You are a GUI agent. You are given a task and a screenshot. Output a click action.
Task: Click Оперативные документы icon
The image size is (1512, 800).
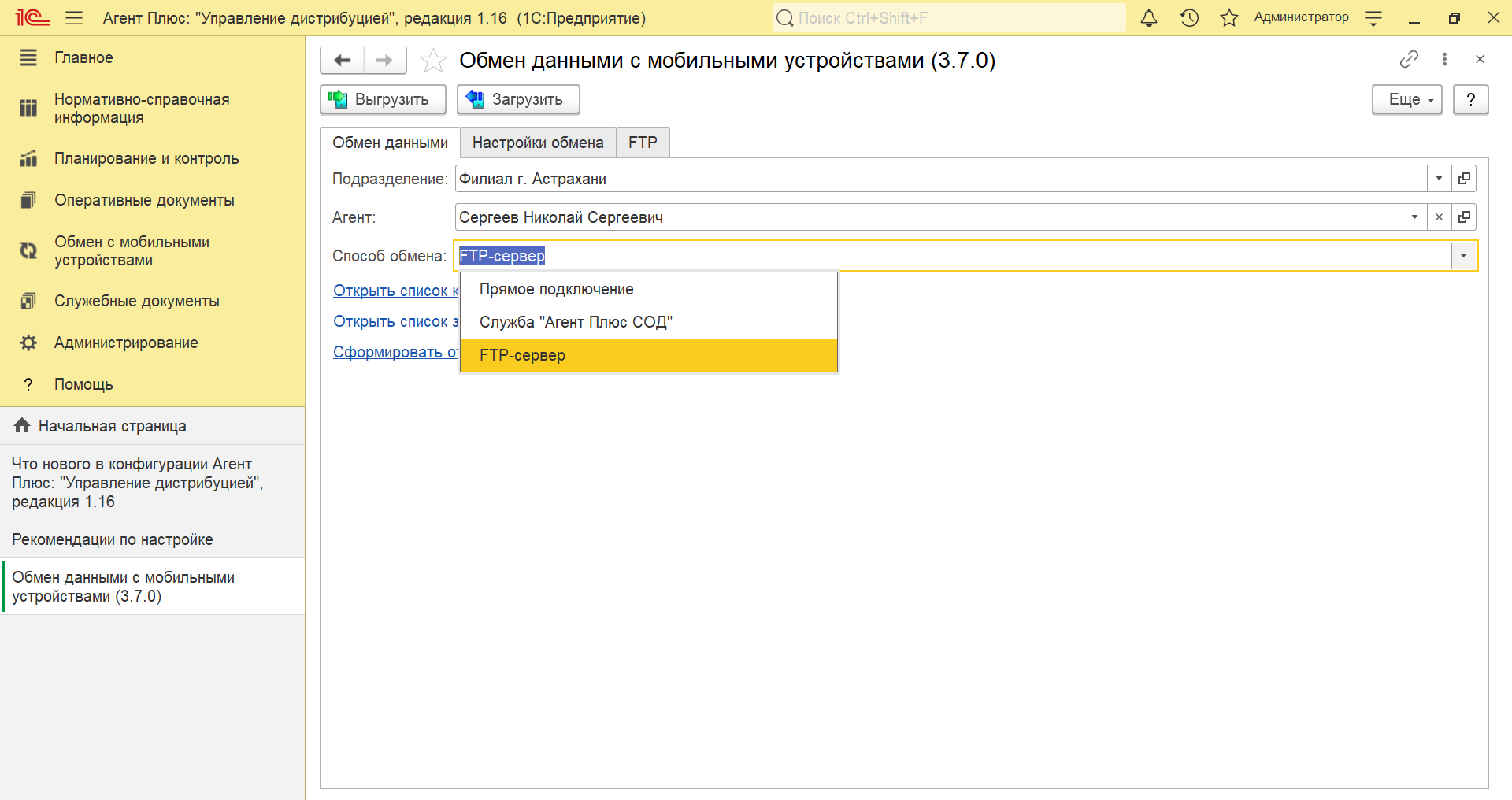pyautogui.click(x=28, y=200)
